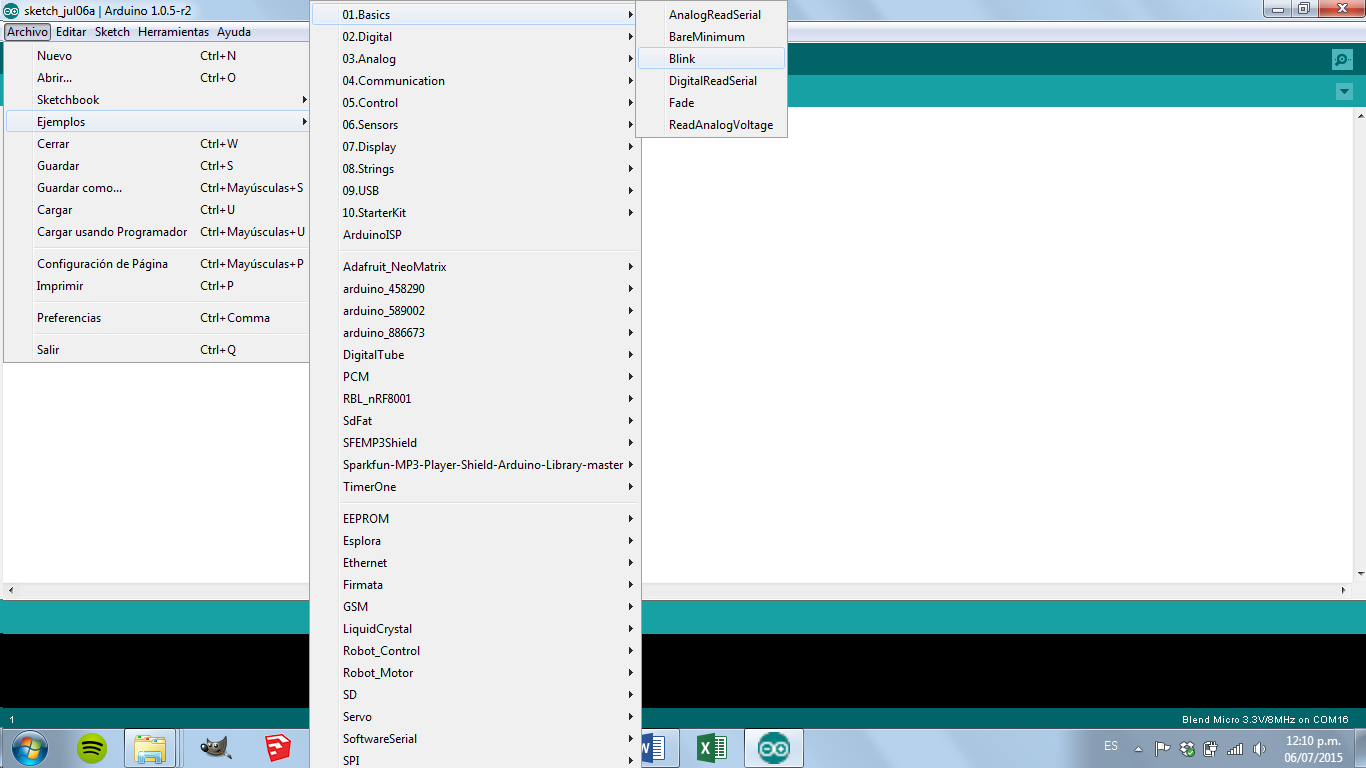Screen dimensions: 1366x768
Task: Open the volume speaker tray icon
Action: pos(1259,748)
